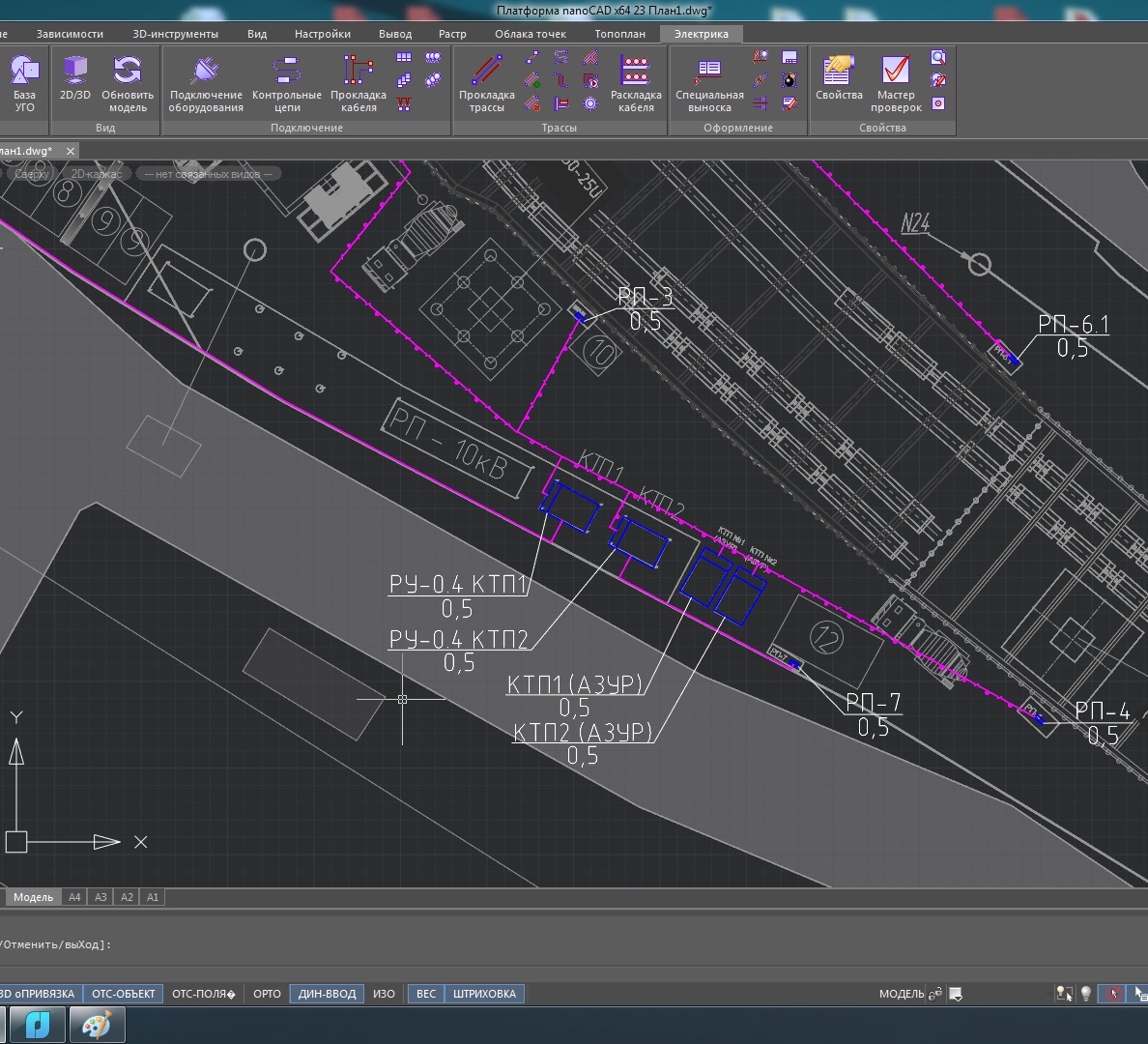Open the Раскладка кабеля tool
The image size is (1148, 1044).
pyautogui.click(x=636, y=82)
